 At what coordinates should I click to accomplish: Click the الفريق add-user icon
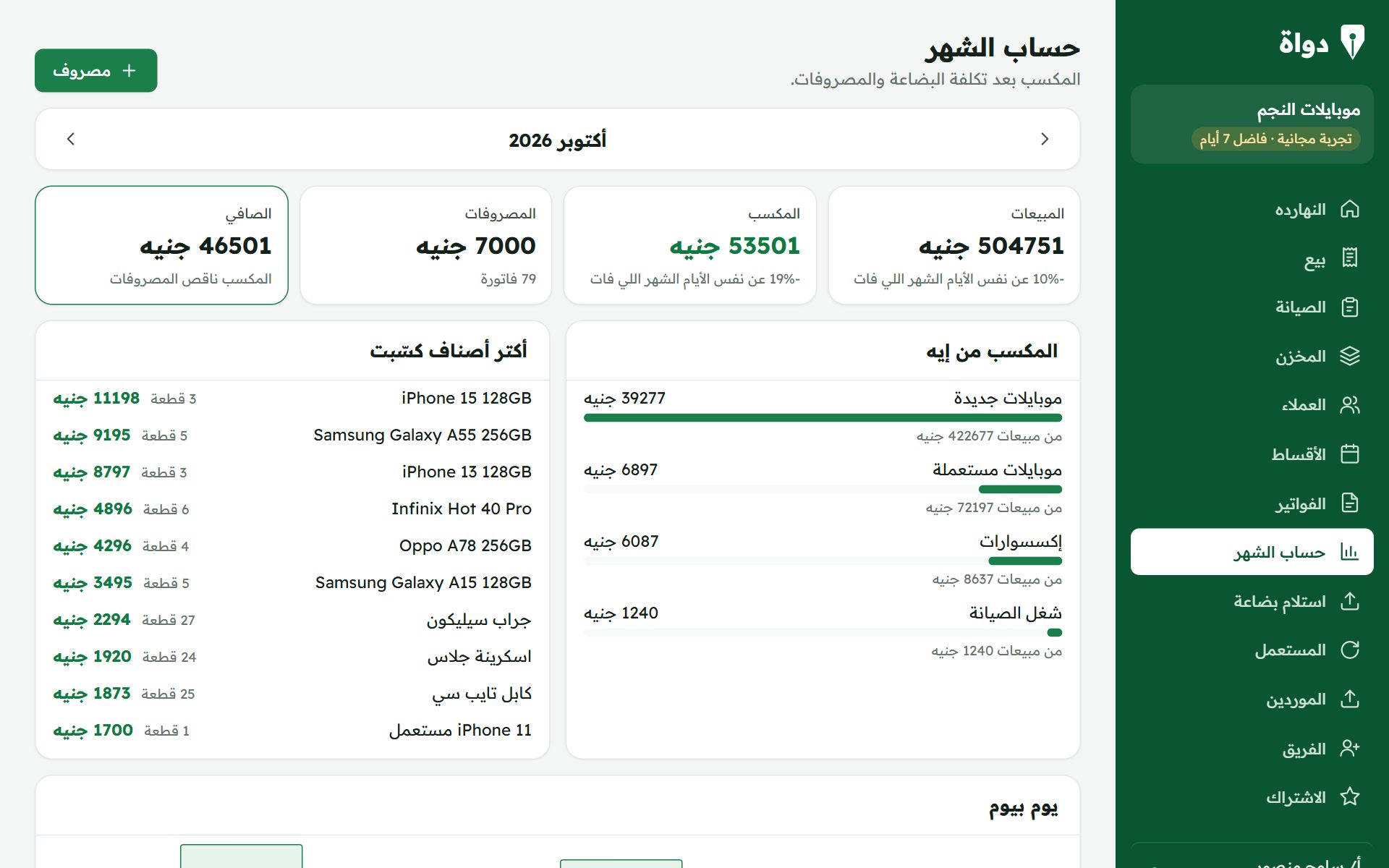tap(1349, 748)
